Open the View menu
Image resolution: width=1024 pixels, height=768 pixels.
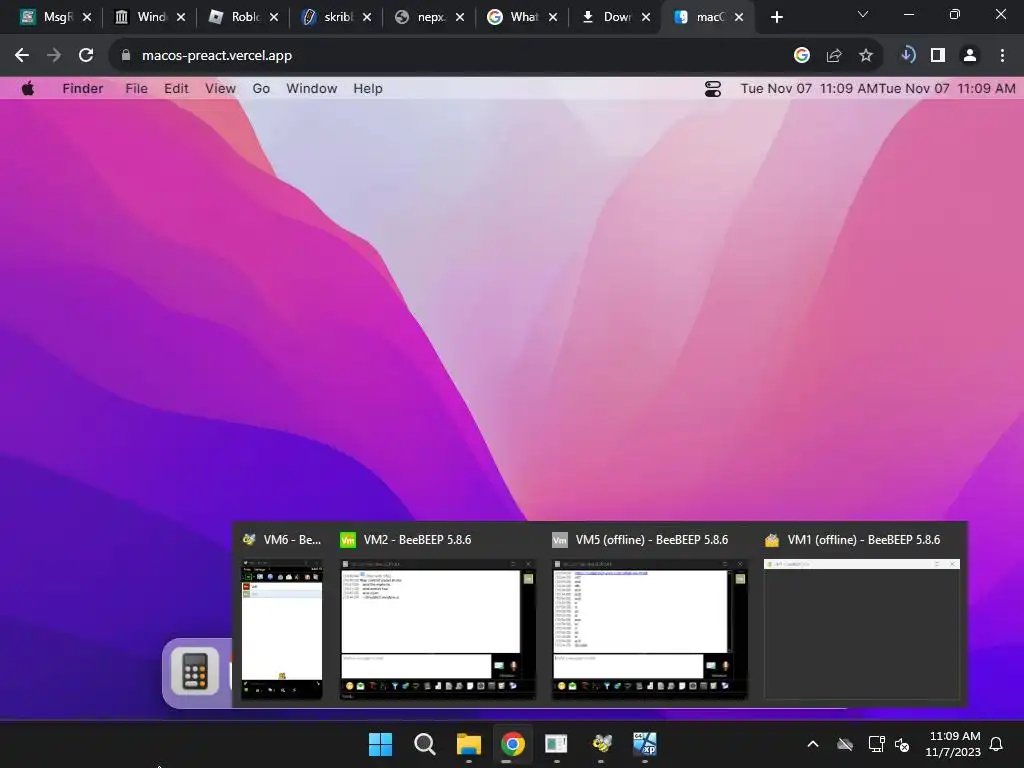pos(220,88)
